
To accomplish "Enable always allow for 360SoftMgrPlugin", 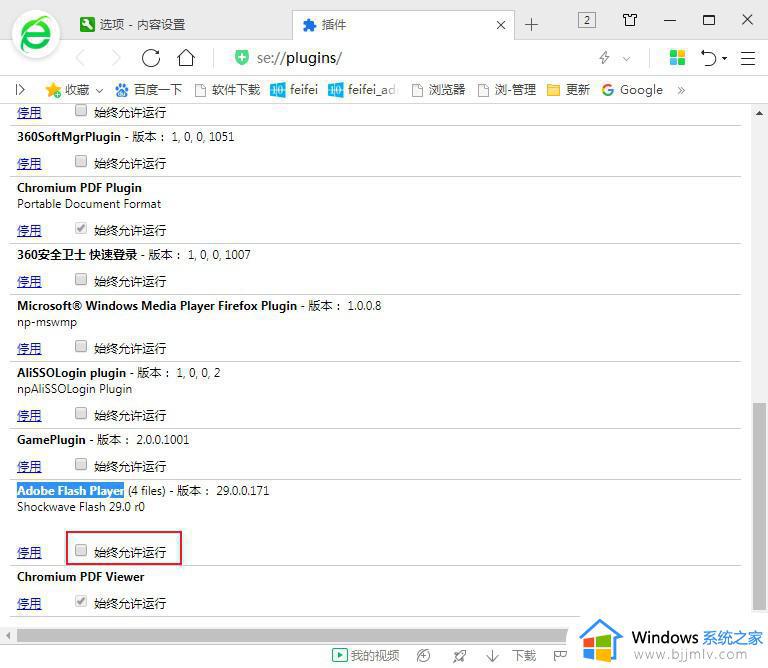I will point(81,161).
